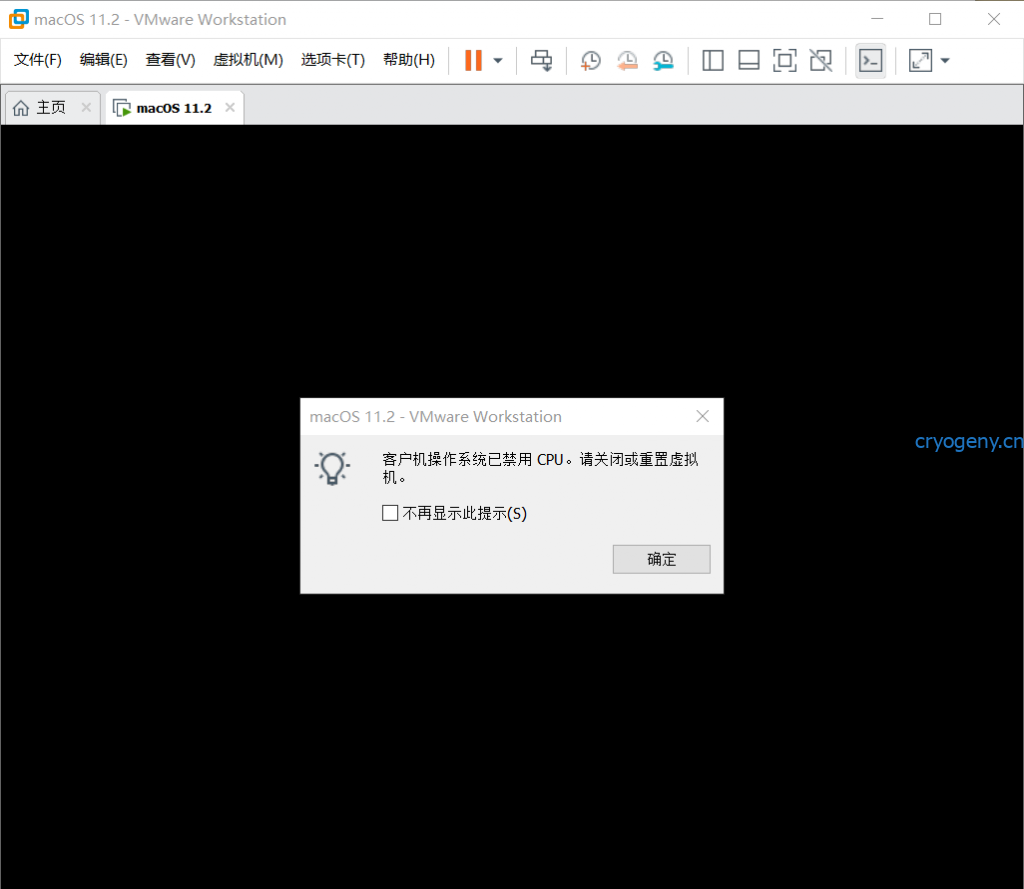1024x889 pixels.
Task: Click the running VM icon on macOS tab
Action: tap(122, 108)
